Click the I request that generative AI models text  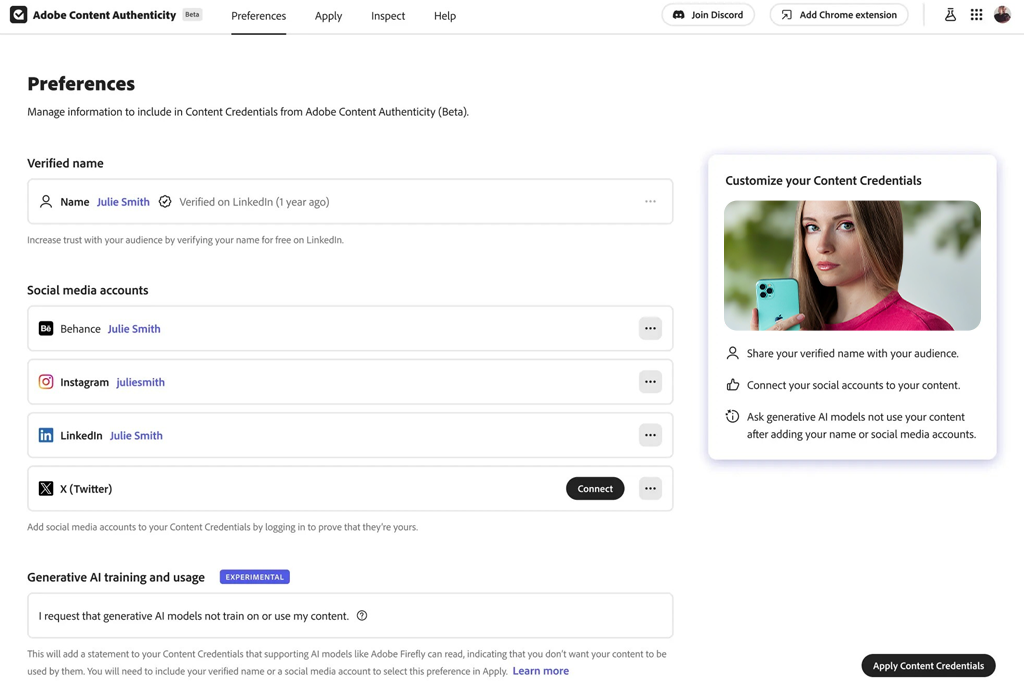point(194,616)
